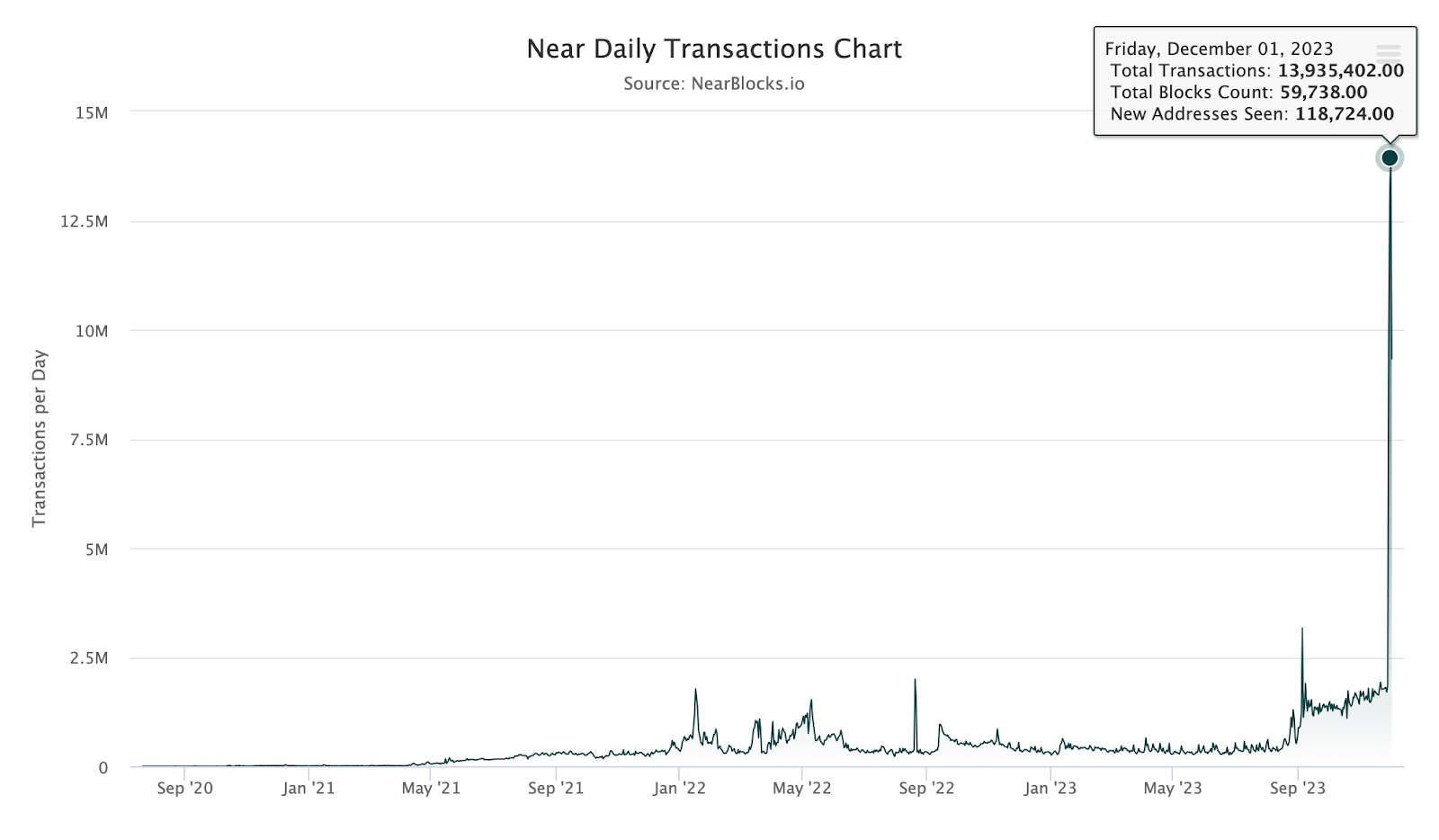Click the Jan '22 transaction spike
The height and width of the screenshot is (840, 1439).
coord(695,691)
